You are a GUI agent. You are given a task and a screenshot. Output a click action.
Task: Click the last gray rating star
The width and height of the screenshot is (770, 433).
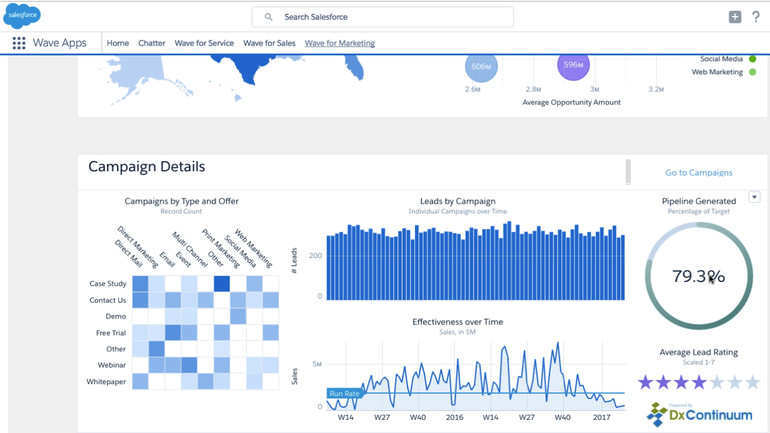pyautogui.click(x=752, y=382)
